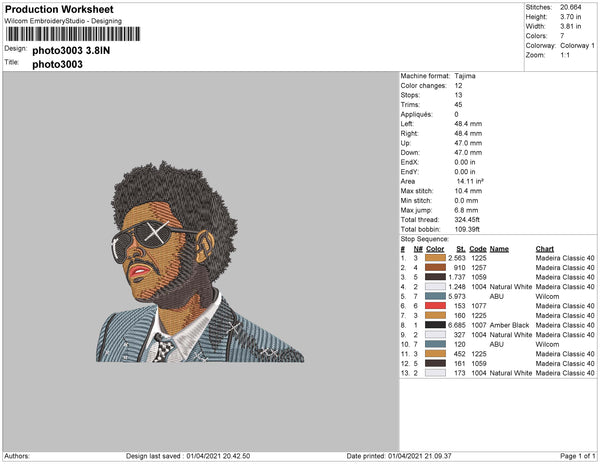Image resolution: width=600 pixels, height=464 pixels.
Task: Select the dark brown swatch in stop row 12
Action: pos(435,363)
